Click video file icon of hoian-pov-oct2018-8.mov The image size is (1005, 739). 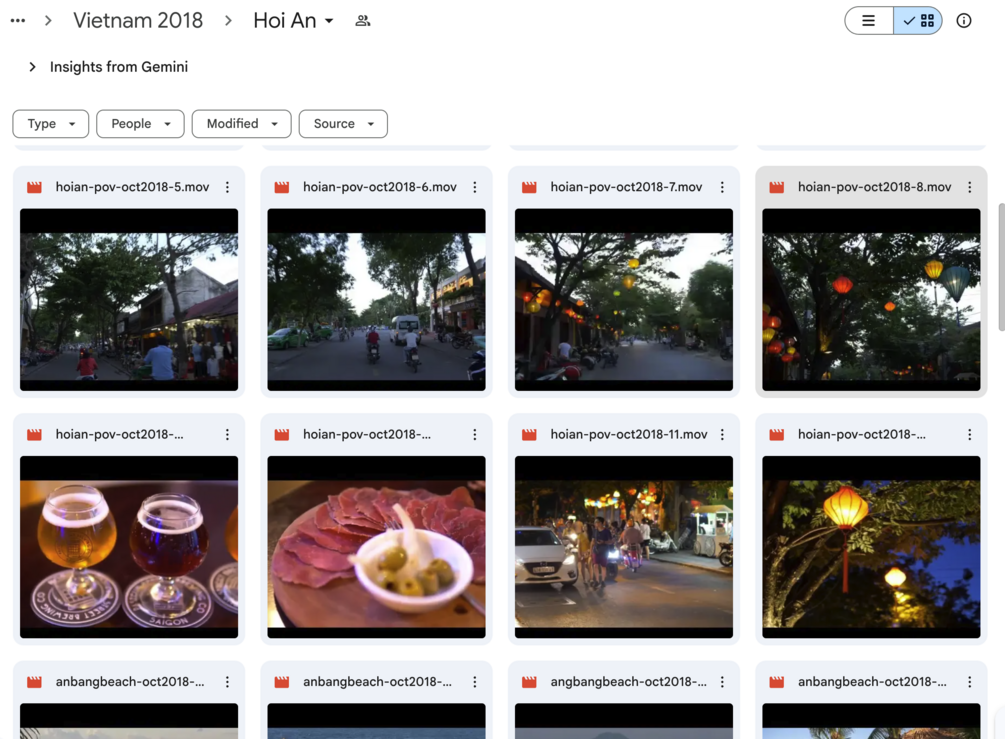777,187
